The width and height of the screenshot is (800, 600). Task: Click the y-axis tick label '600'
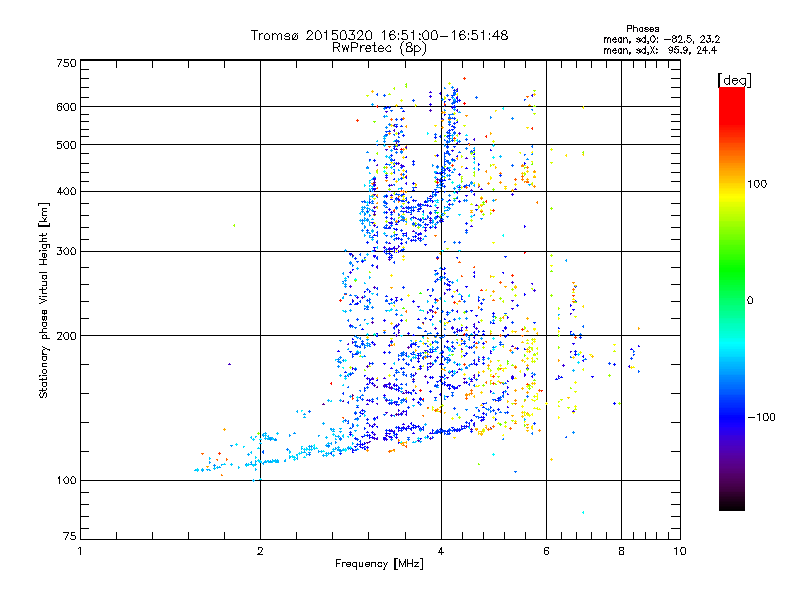point(66,107)
